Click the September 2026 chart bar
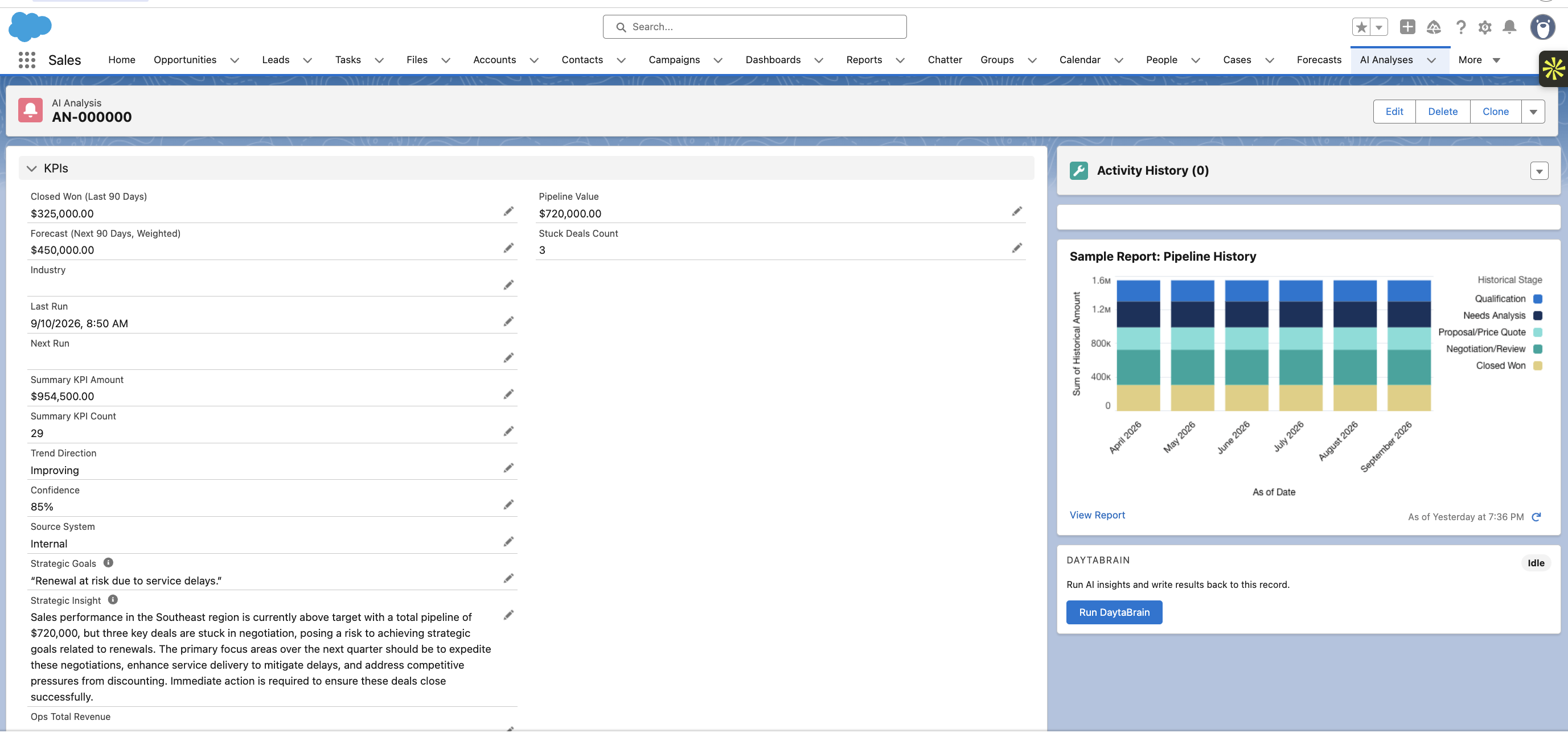1568x741 pixels. click(x=1409, y=345)
